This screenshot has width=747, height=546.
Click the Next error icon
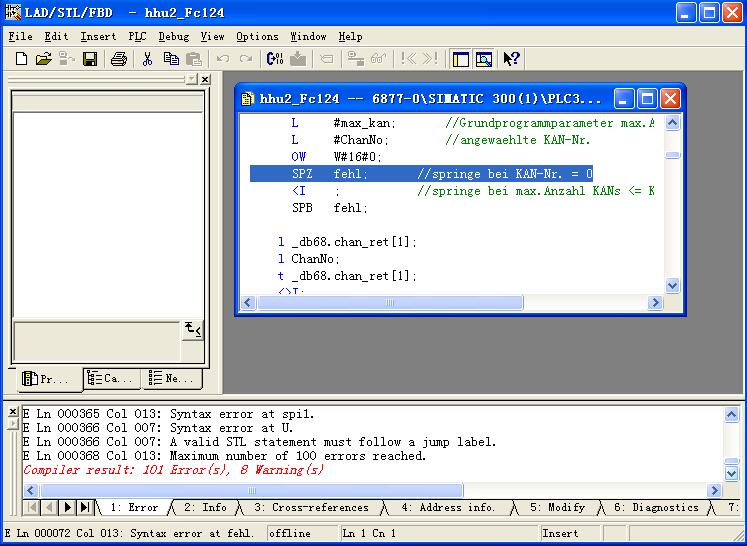(431, 59)
